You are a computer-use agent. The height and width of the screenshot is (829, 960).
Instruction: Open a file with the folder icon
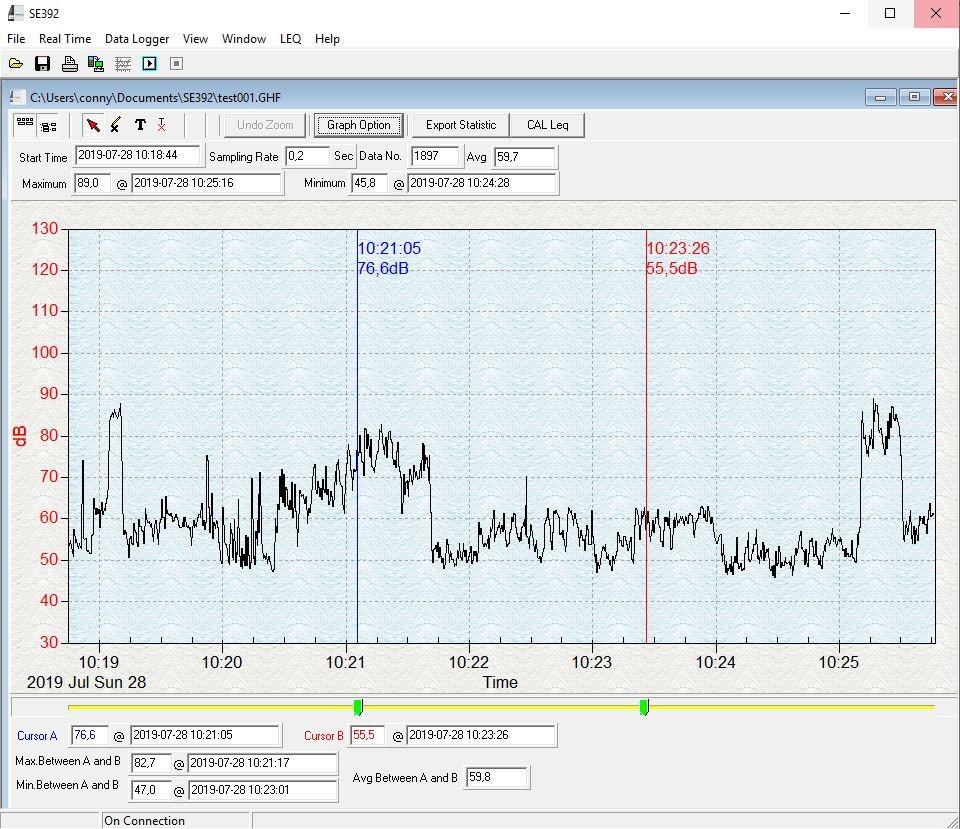click(16, 64)
